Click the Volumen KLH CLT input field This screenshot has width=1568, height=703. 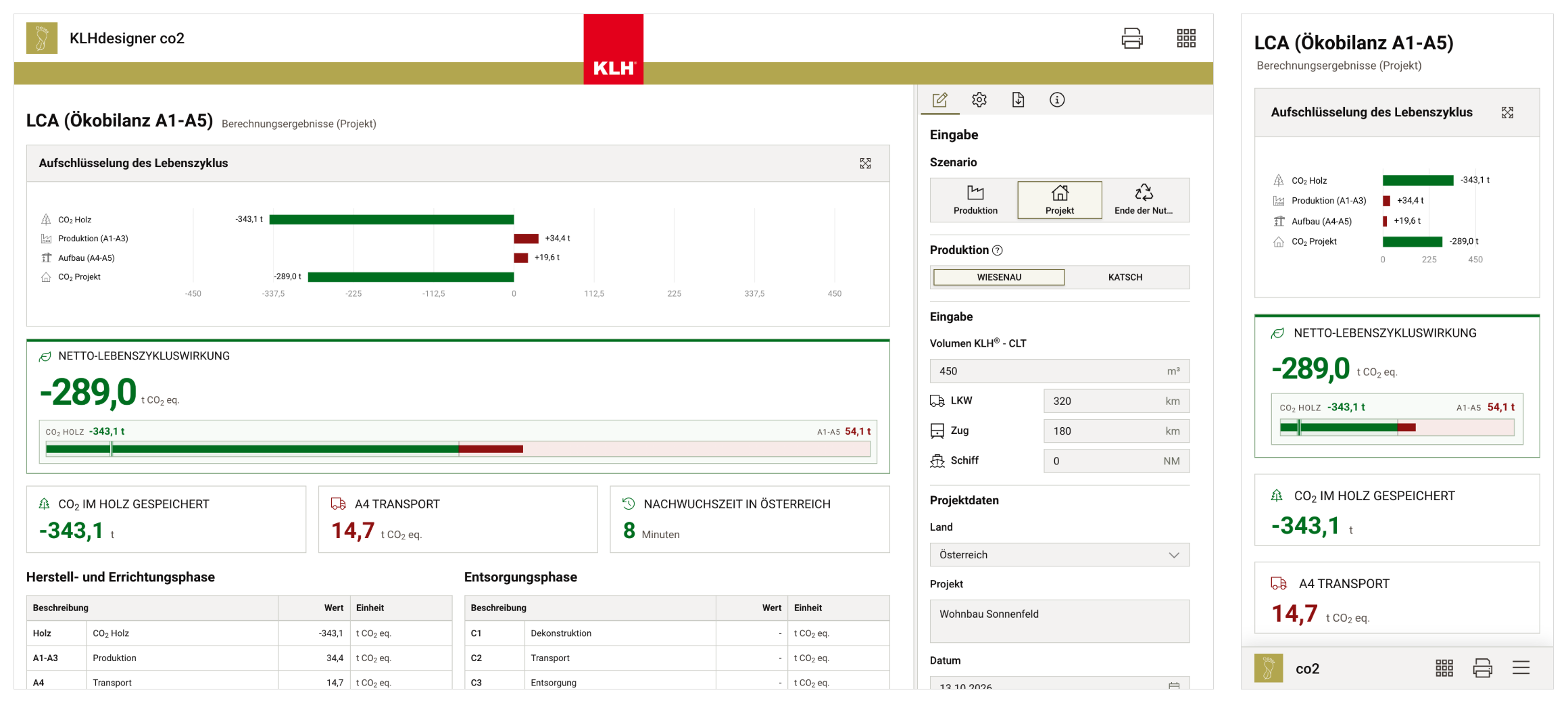1060,371
